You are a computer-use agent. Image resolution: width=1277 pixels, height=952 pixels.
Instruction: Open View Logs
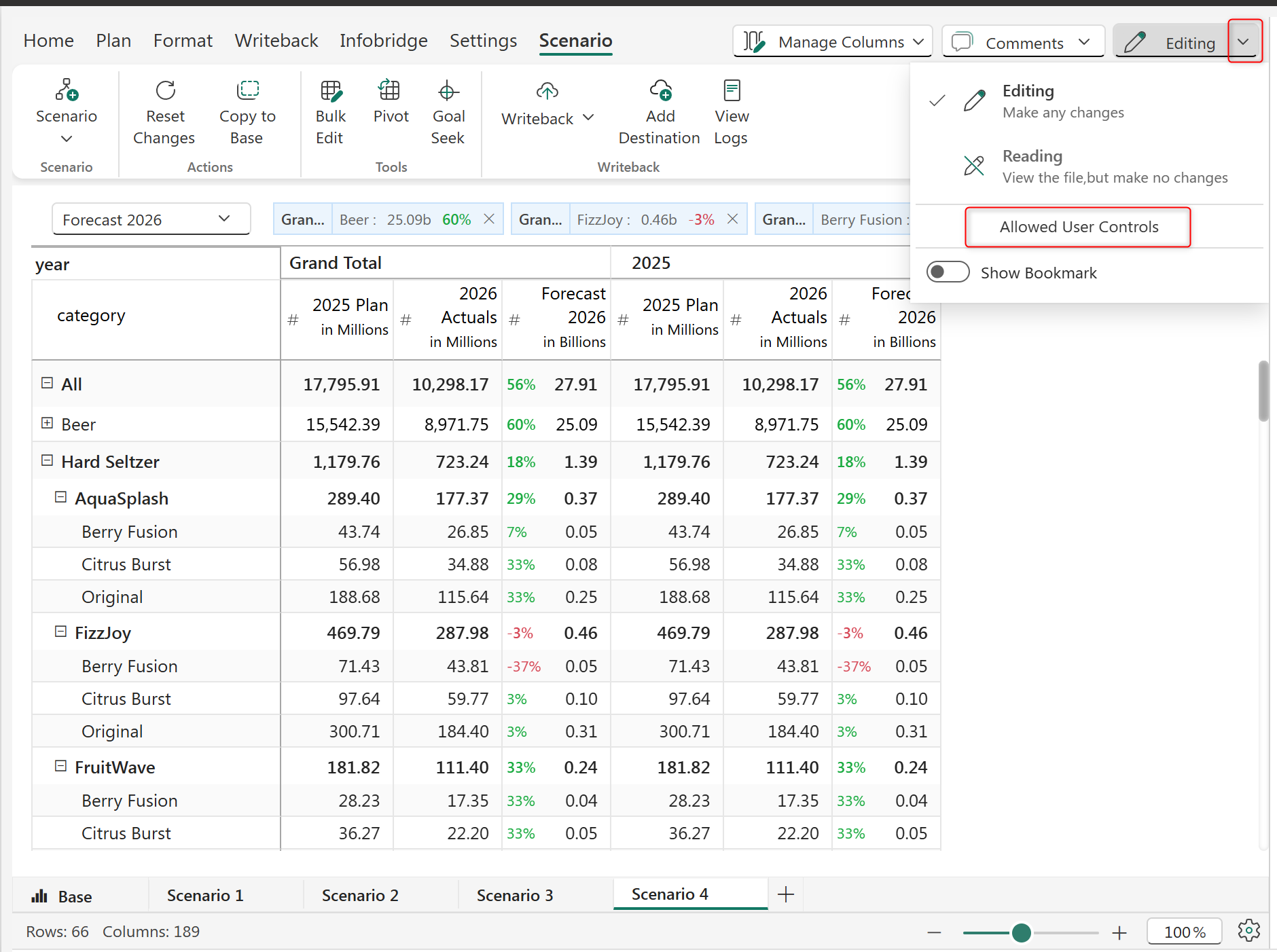coord(732,90)
